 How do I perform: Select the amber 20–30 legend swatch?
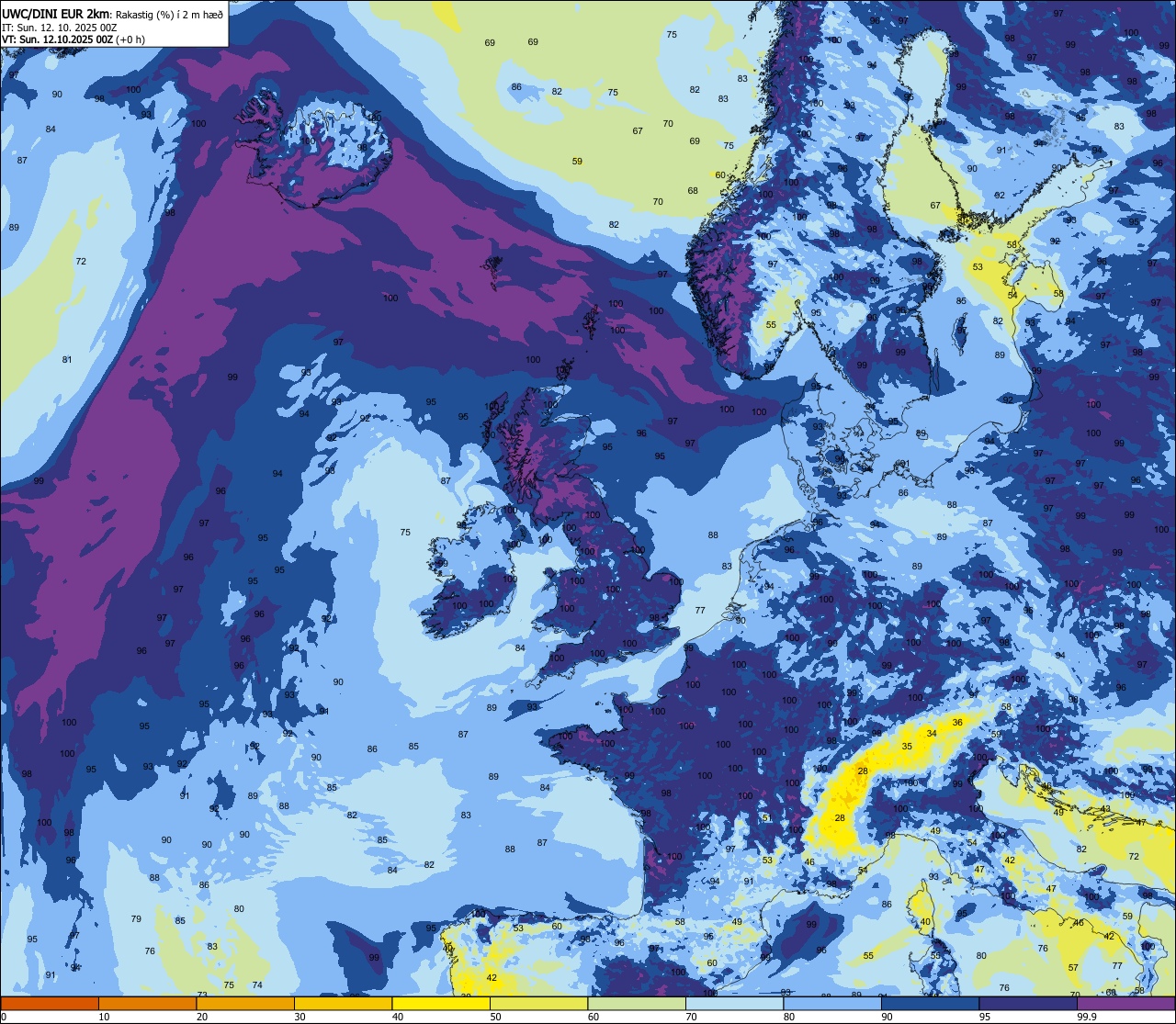(245, 1003)
